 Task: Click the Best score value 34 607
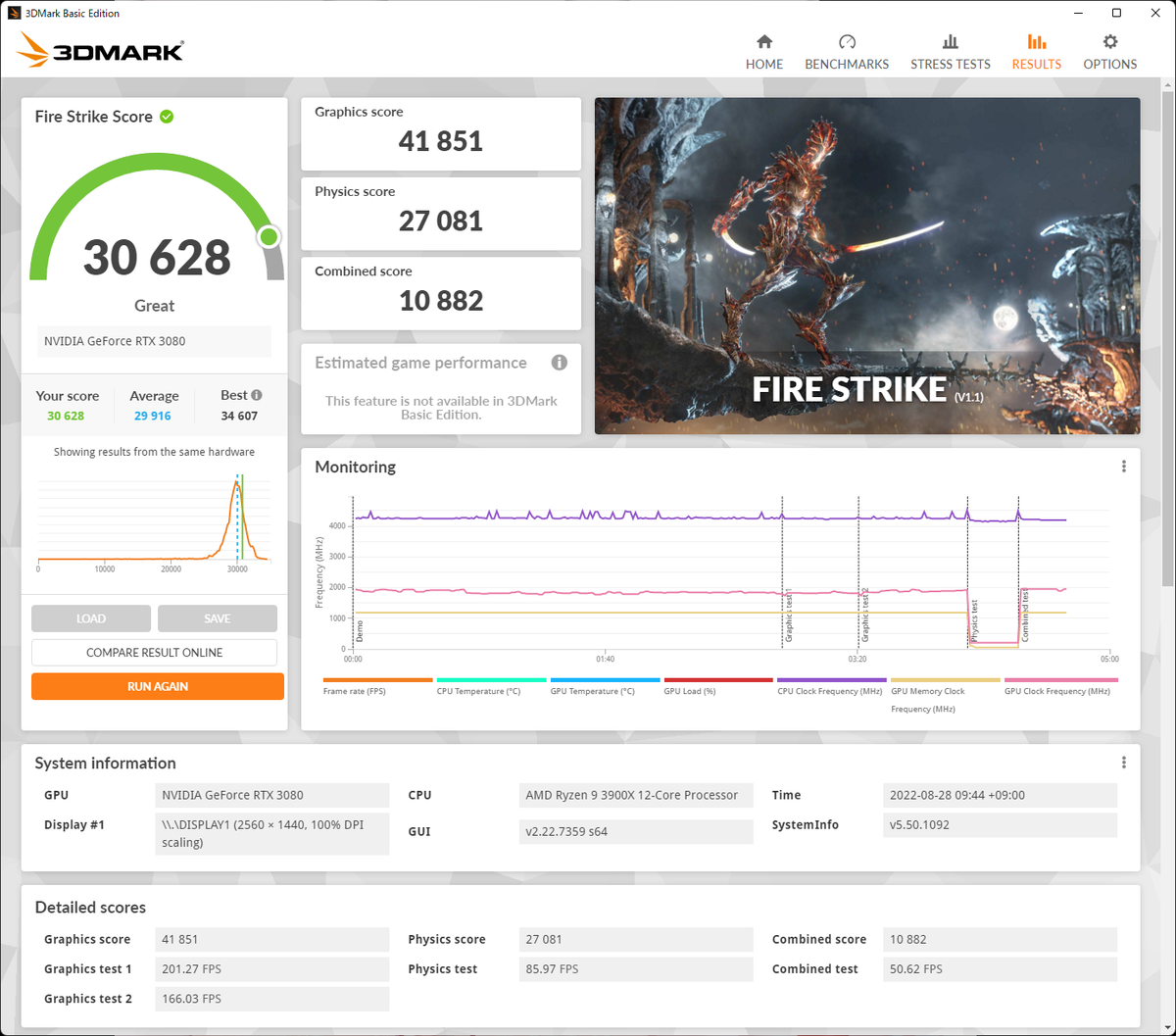pos(239,416)
